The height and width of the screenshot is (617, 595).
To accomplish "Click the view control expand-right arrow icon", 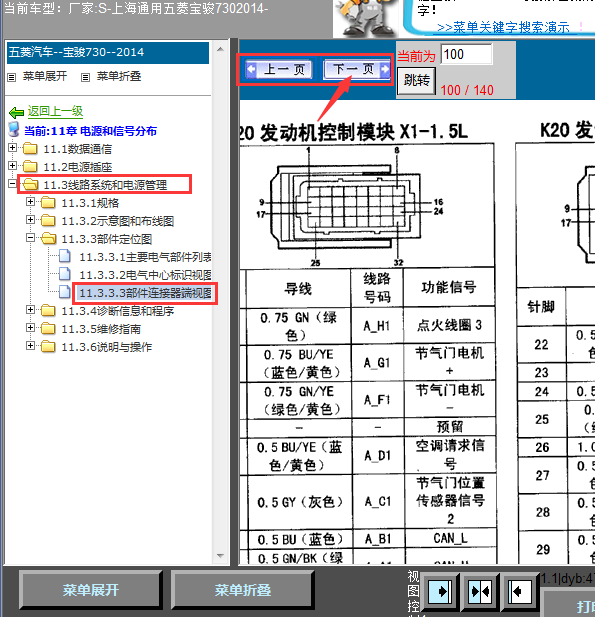I will coord(440,591).
